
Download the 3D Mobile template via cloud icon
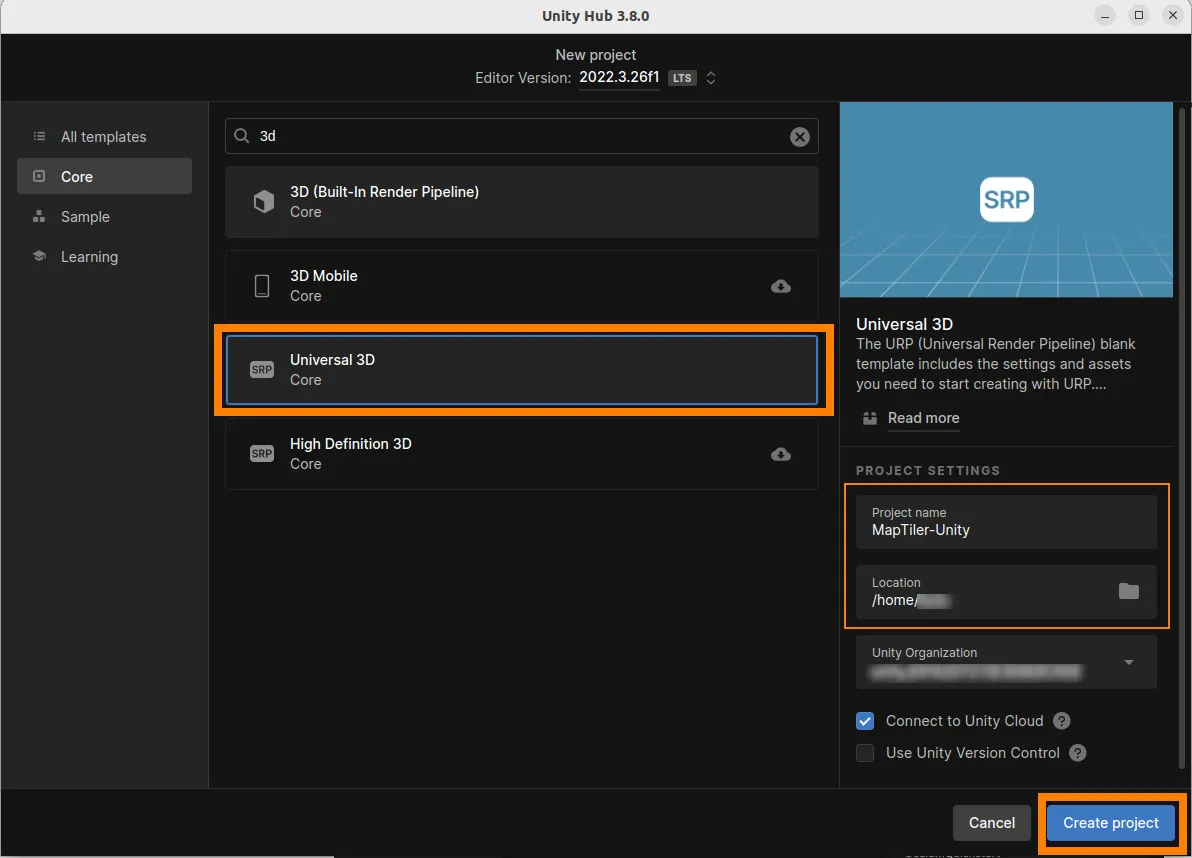coord(781,287)
